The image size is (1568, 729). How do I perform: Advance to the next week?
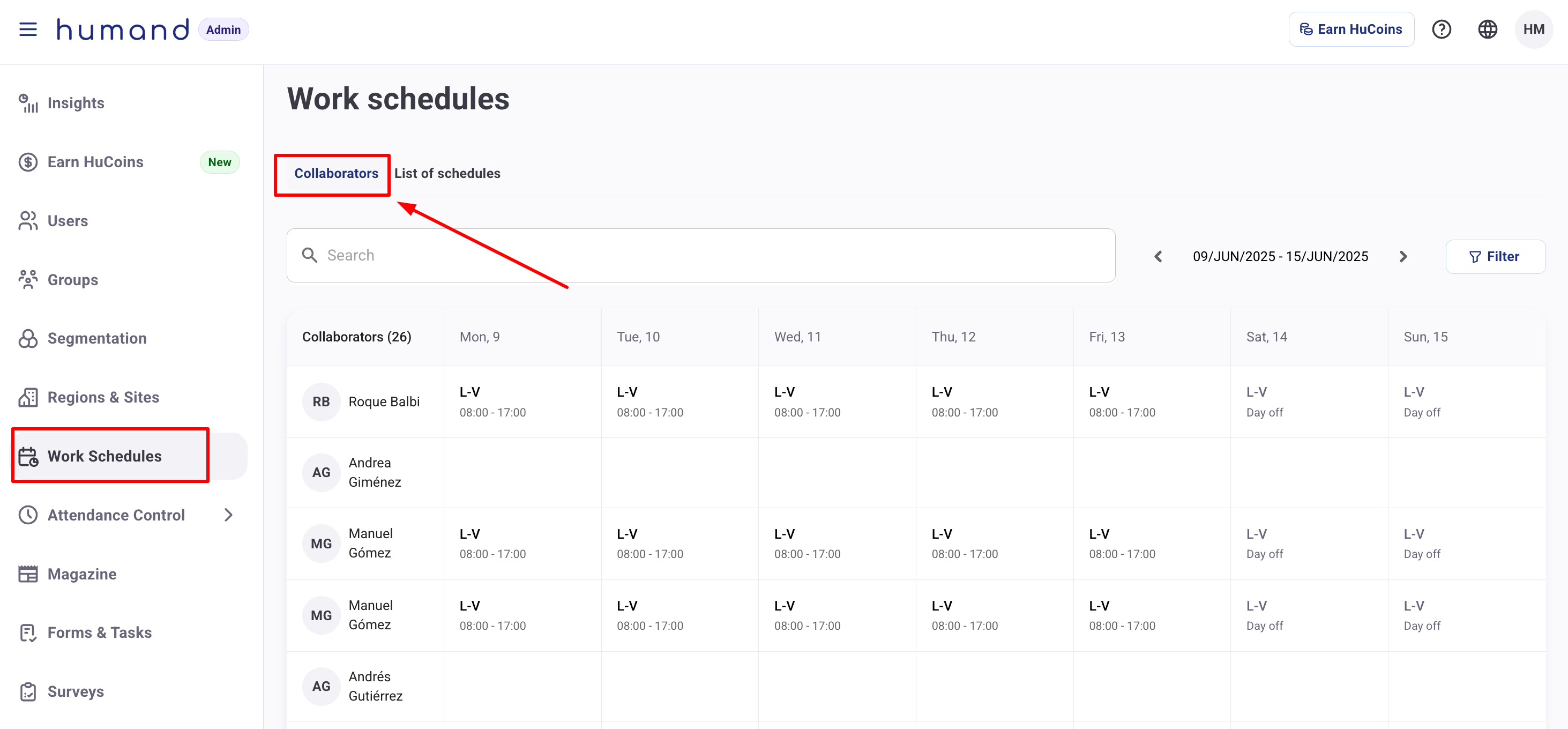pyautogui.click(x=1403, y=256)
